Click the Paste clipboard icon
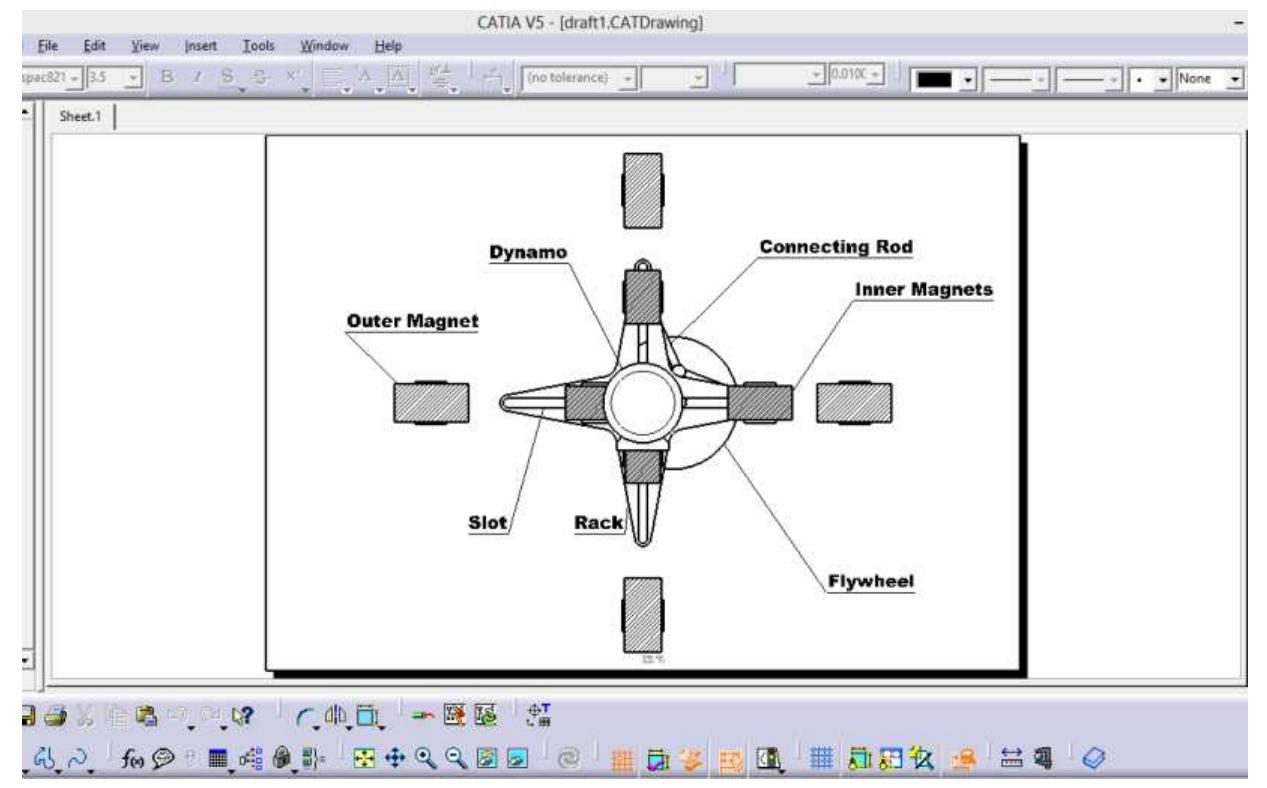The height and width of the screenshot is (788, 1267). tap(145, 714)
